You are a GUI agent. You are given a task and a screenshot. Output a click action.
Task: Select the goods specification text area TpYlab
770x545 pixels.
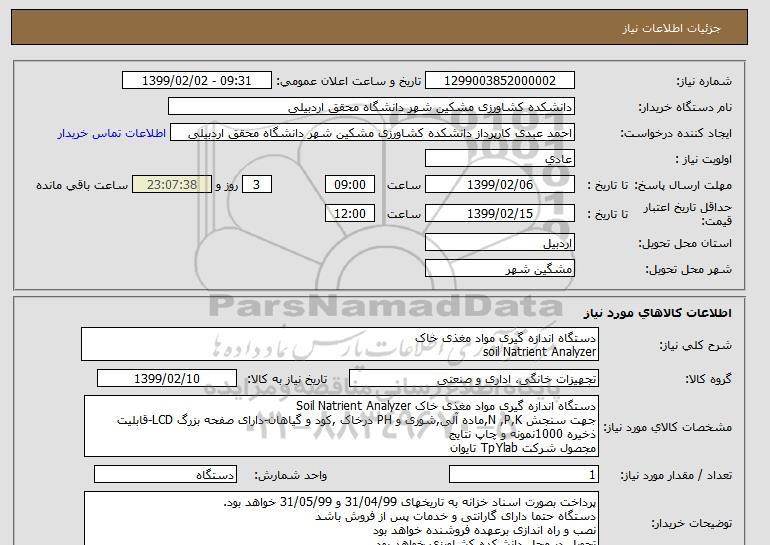[x=341, y=426]
